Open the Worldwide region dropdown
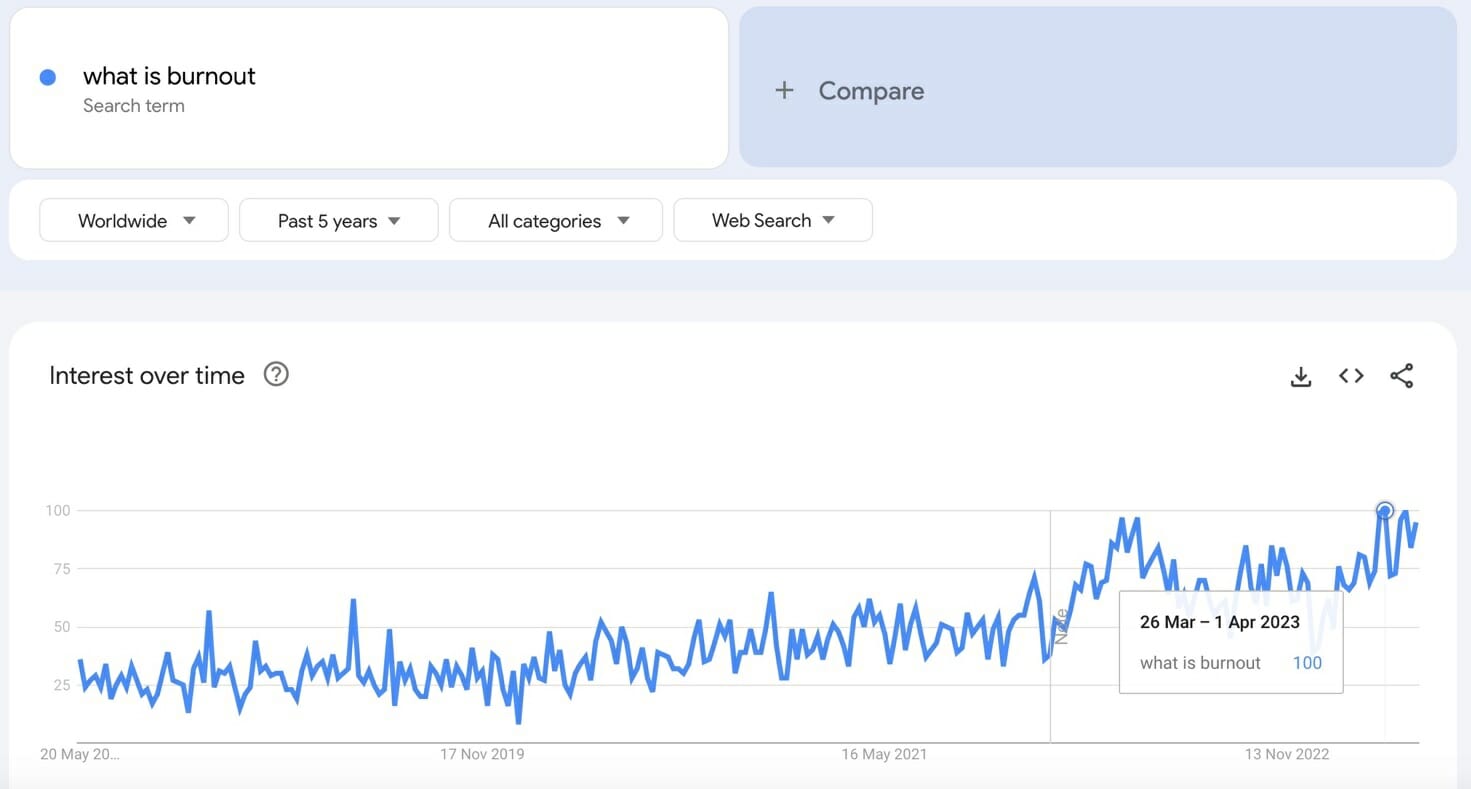 click(134, 221)
